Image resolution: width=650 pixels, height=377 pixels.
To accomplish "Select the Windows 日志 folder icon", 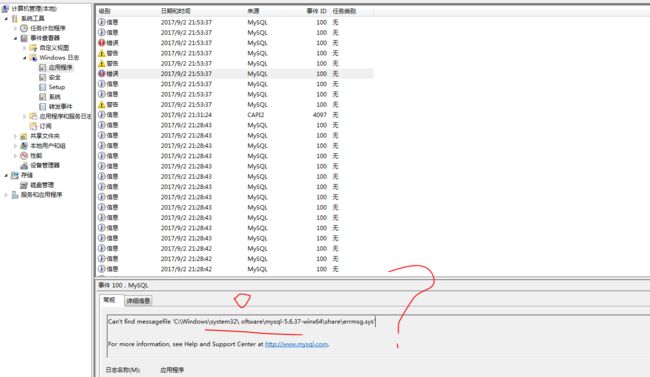I will 33,58.
